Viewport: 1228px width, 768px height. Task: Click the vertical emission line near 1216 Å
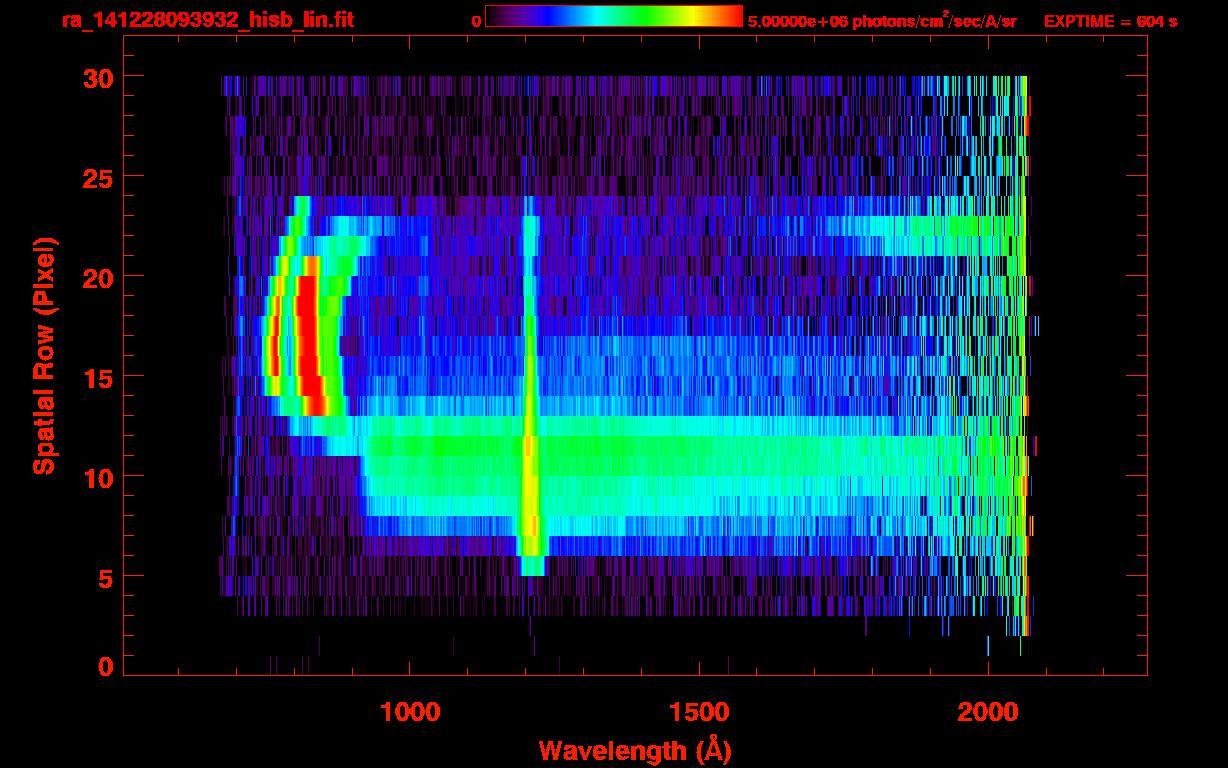[x=530, y=385]
